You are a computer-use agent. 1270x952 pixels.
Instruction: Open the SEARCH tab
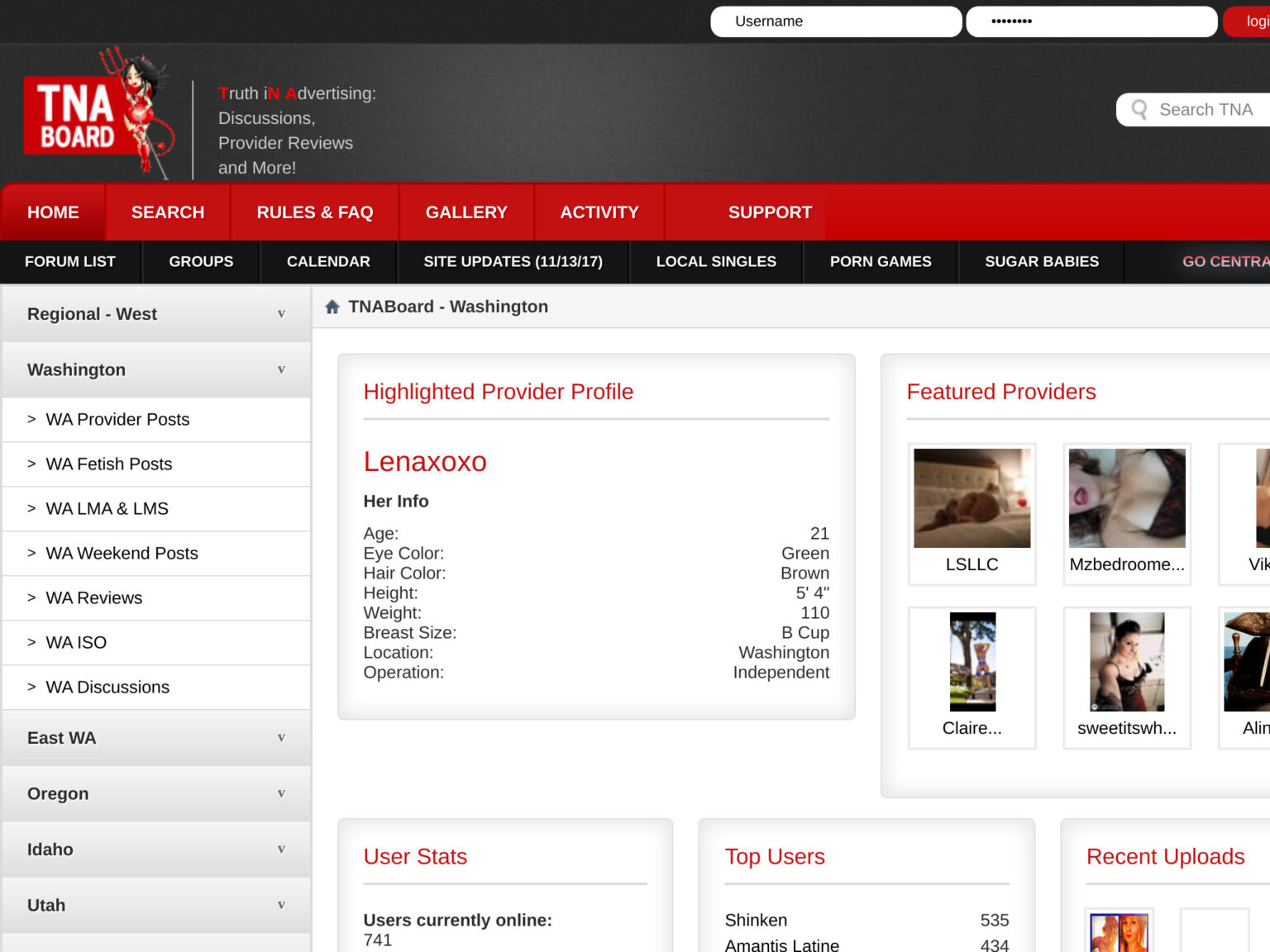pos(168,212)
